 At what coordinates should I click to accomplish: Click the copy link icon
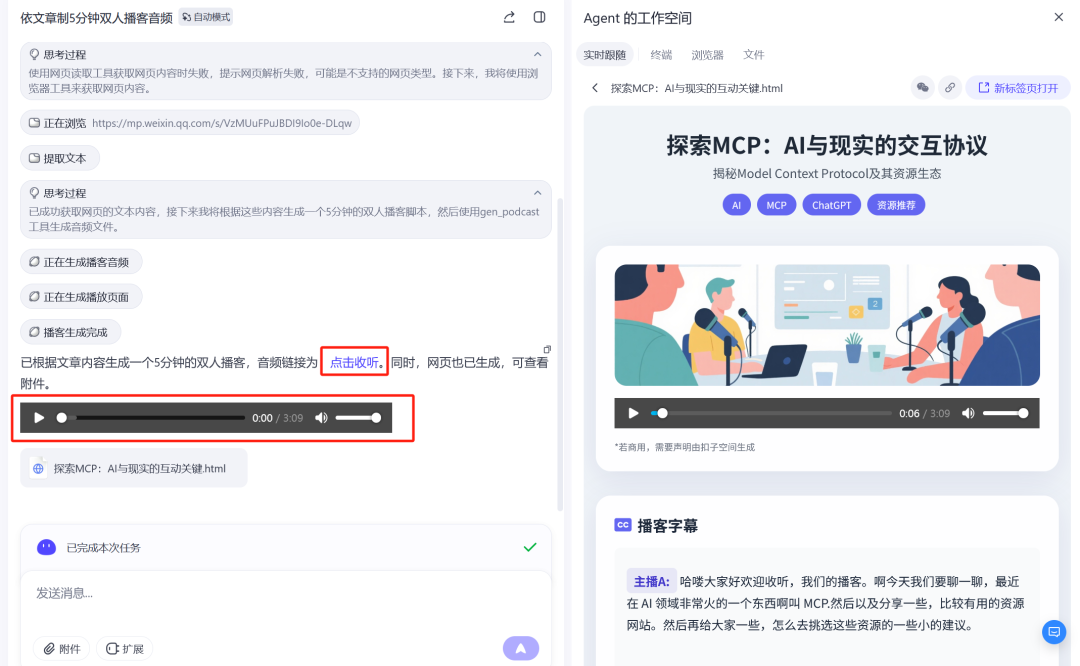(x=950, y=87)
